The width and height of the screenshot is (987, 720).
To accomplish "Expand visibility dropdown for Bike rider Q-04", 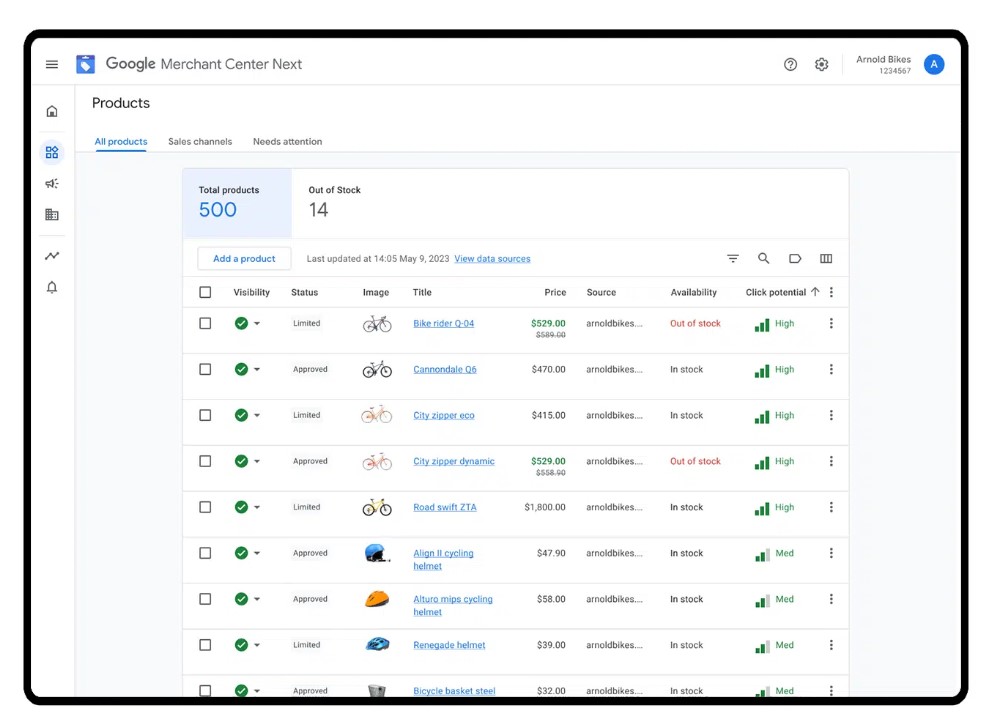I will [x=257, y=323].
